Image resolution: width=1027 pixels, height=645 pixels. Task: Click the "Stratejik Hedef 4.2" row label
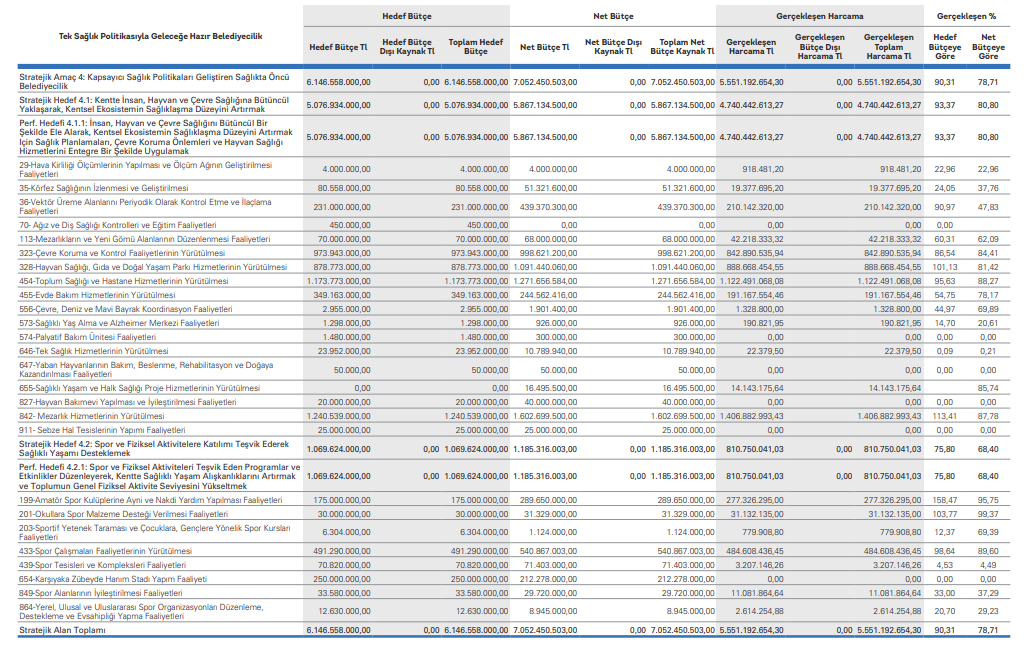pos(153,448)
